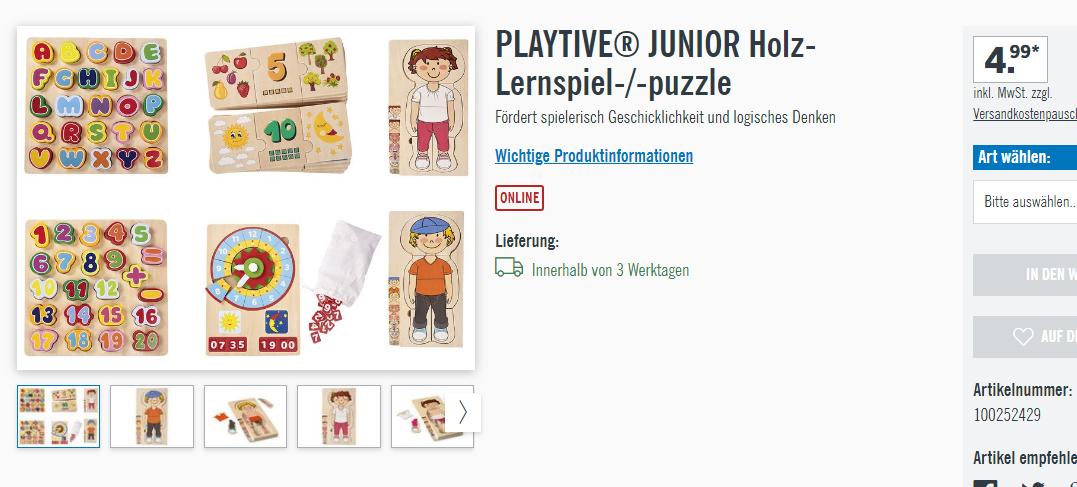
Task: Share the article via the Twitter bird icon
Action: (x=1033, y=484)
